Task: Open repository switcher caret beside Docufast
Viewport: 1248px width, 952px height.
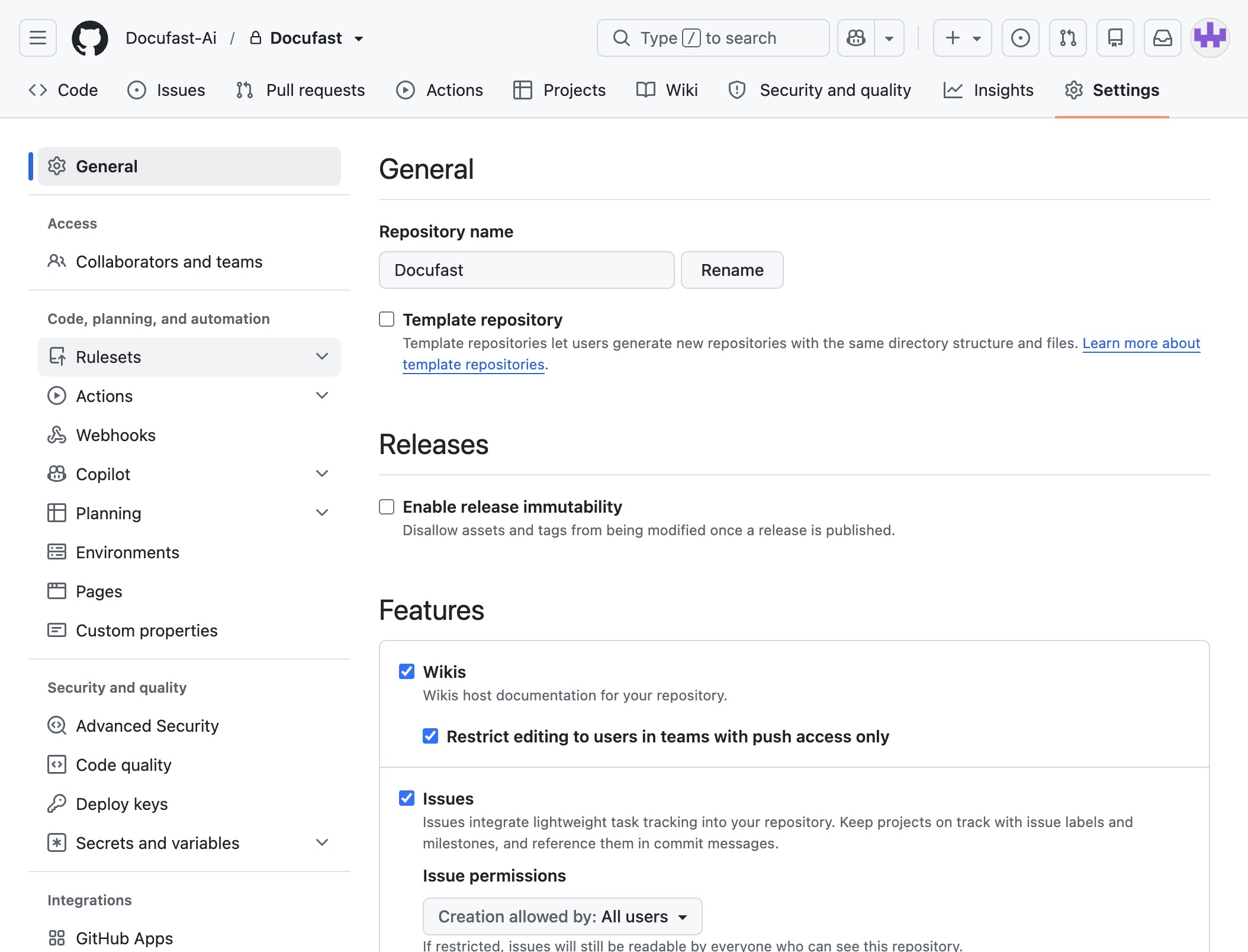Action: pyautogui.click(x=359, y=38)
